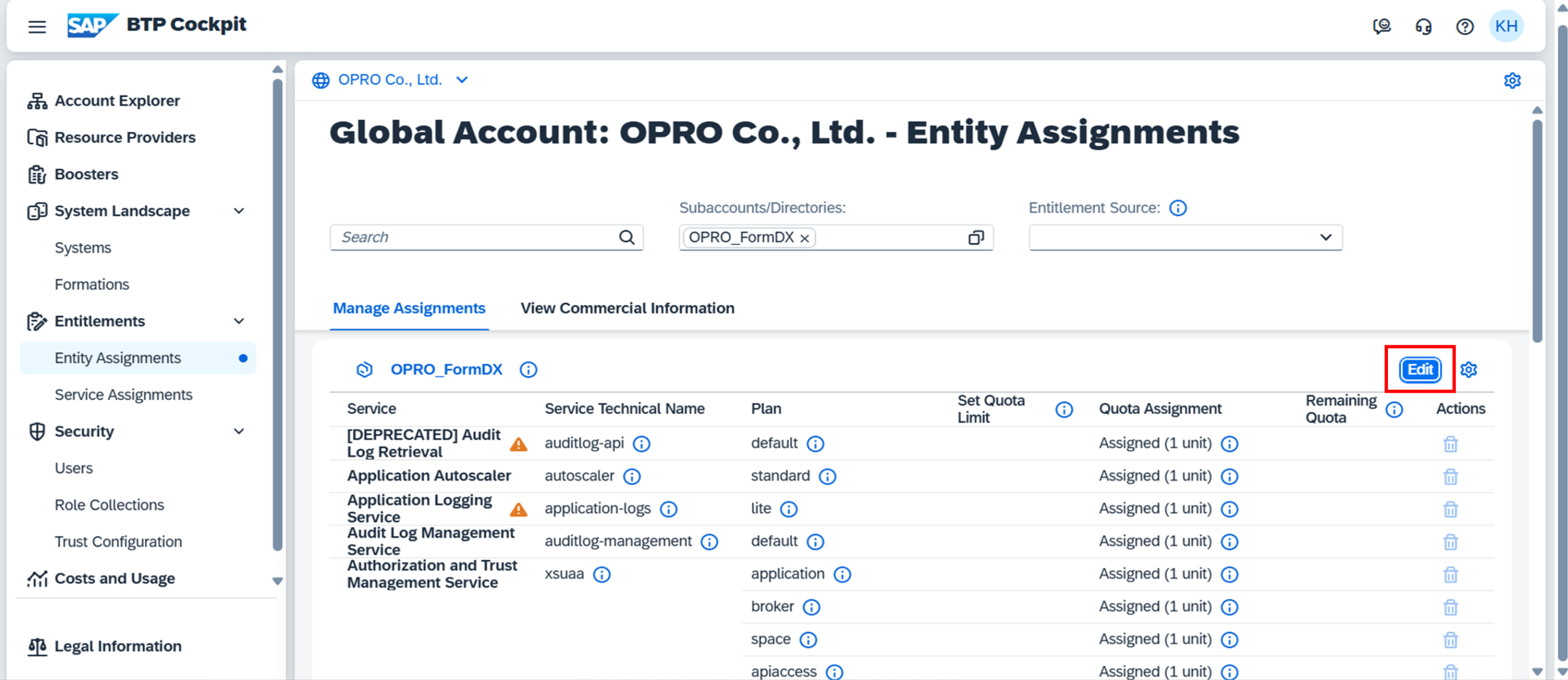Screen dimensions: 1568x680
Task: Collapse the System Landscape section
Action: tap(239, 211)
